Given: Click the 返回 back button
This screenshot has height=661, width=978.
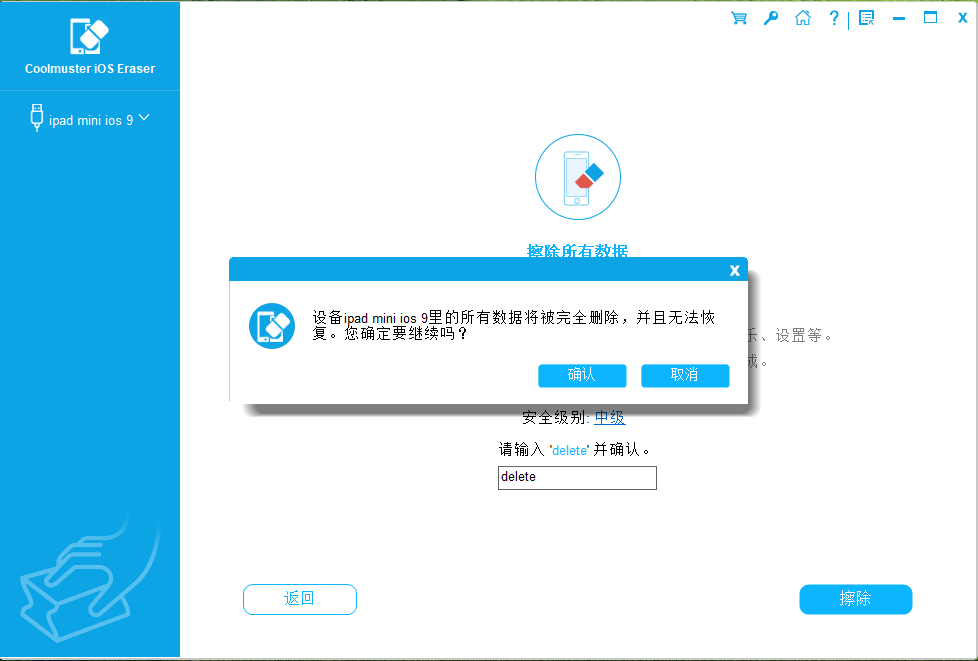Looking at the screenshot, I should [x=300, y=599].
